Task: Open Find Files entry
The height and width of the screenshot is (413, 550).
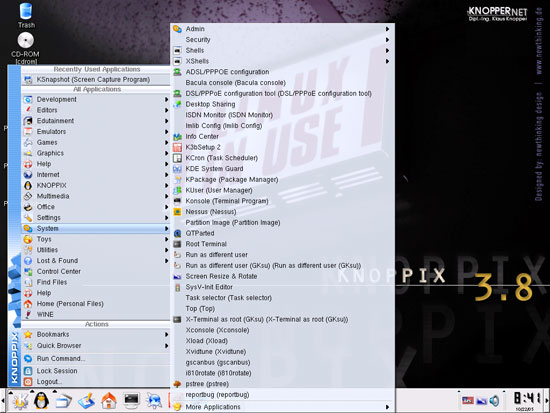Action: coord(96,282)
